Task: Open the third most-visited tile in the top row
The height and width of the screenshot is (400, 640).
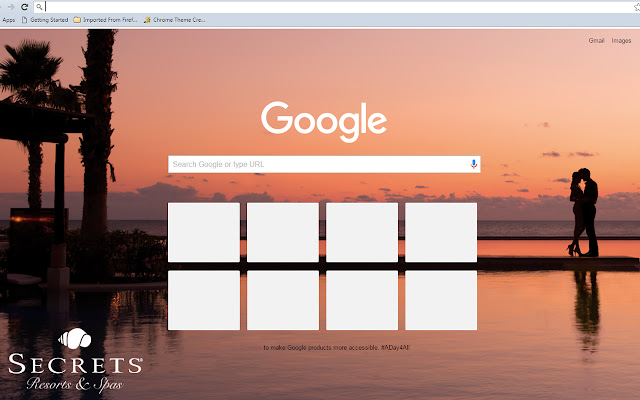Action: coord(362,233)
